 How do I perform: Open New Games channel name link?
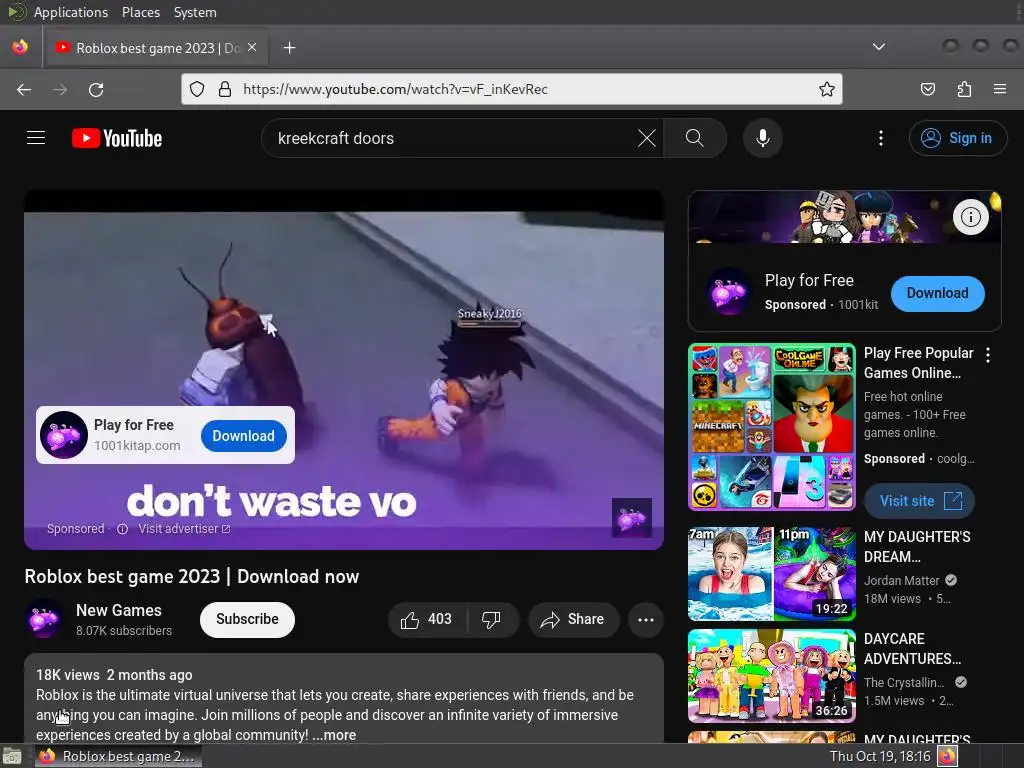click(x=119, y=610)
